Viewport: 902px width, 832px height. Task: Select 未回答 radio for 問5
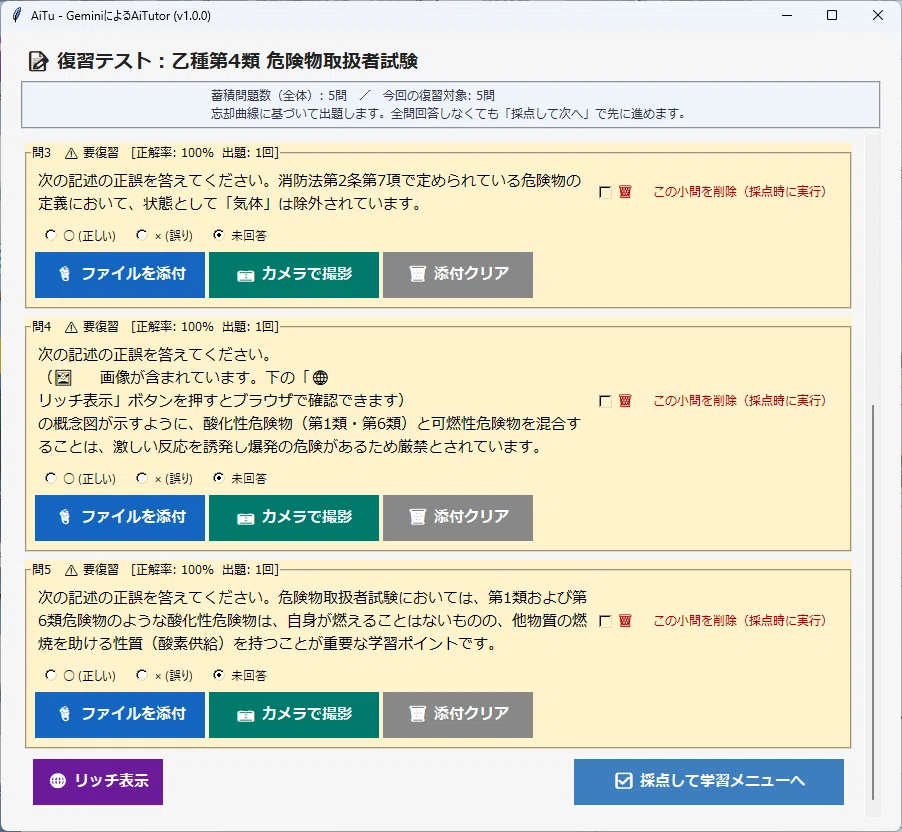(x=219, y=675)
